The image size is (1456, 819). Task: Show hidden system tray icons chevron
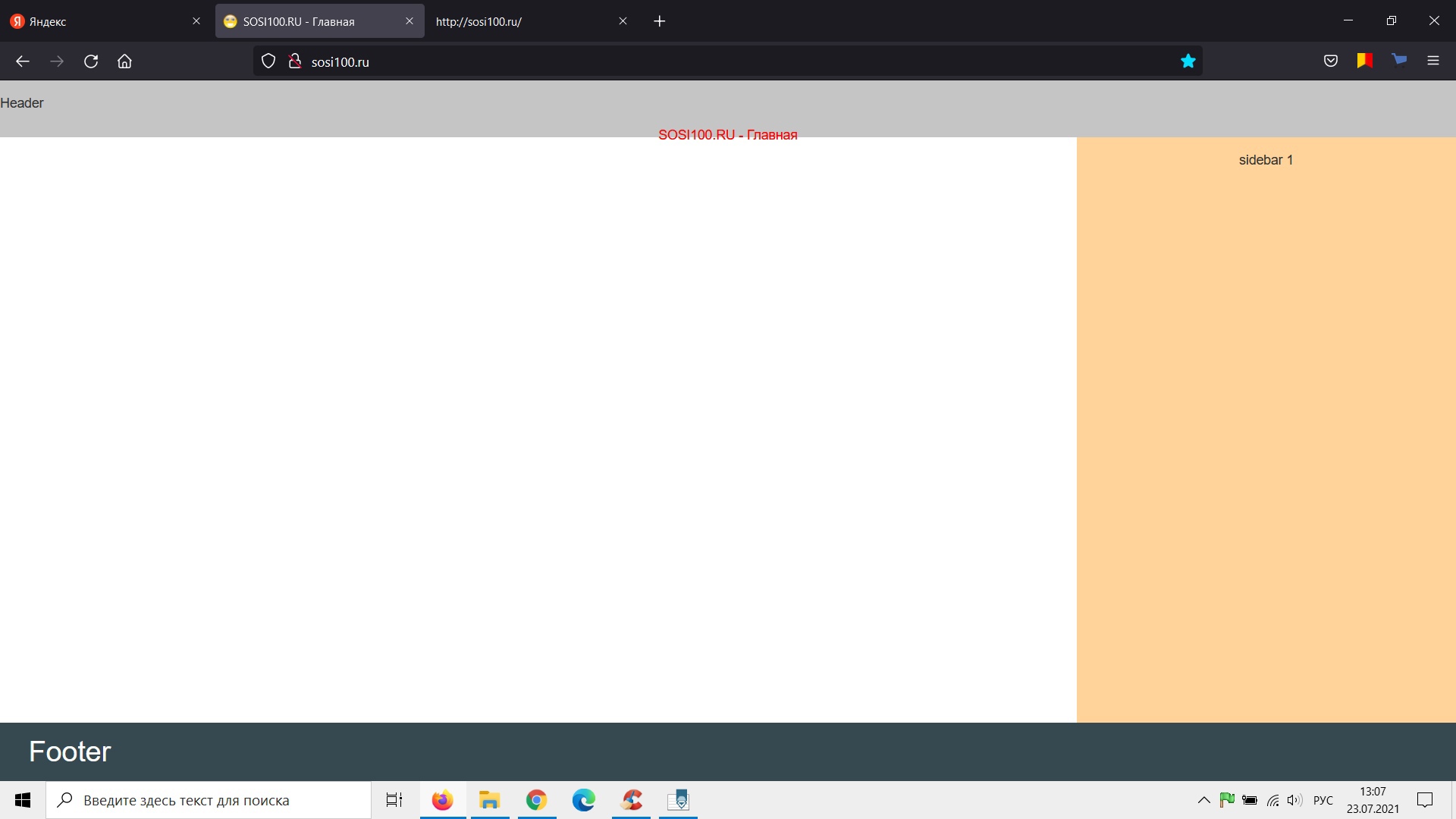click(1203, 800)
